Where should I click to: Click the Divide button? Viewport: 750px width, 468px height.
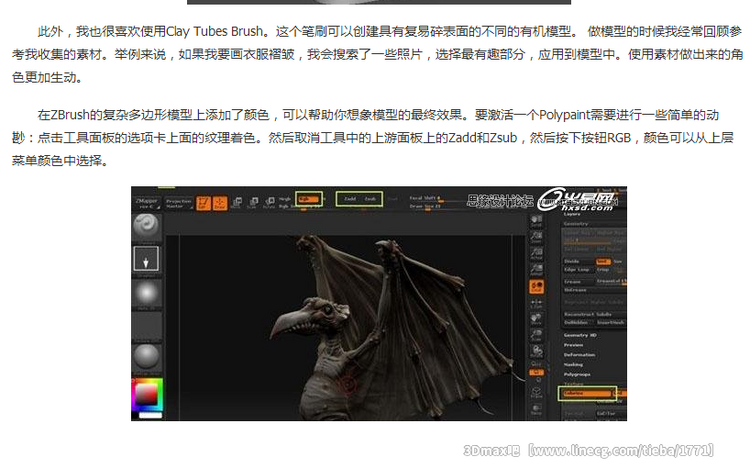point(577,261)
